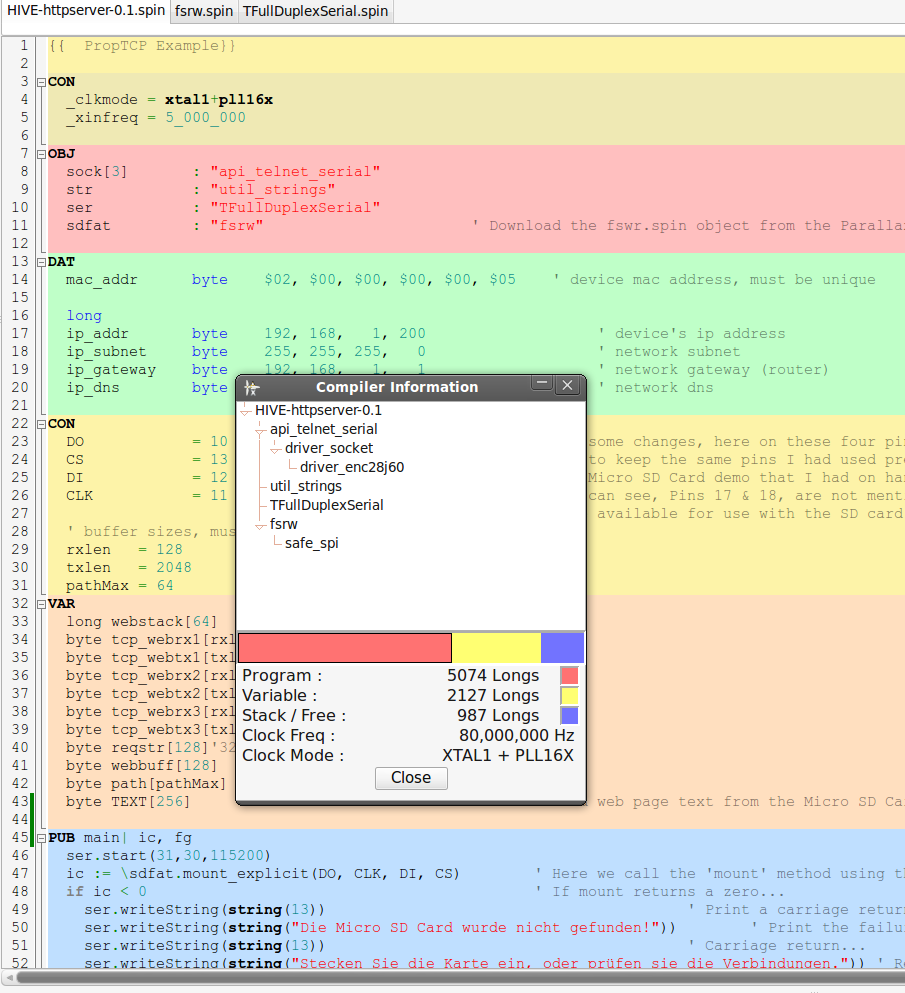Fold the PUB main method block
Viewport: 905px width, 993px height.
[41, 838]
